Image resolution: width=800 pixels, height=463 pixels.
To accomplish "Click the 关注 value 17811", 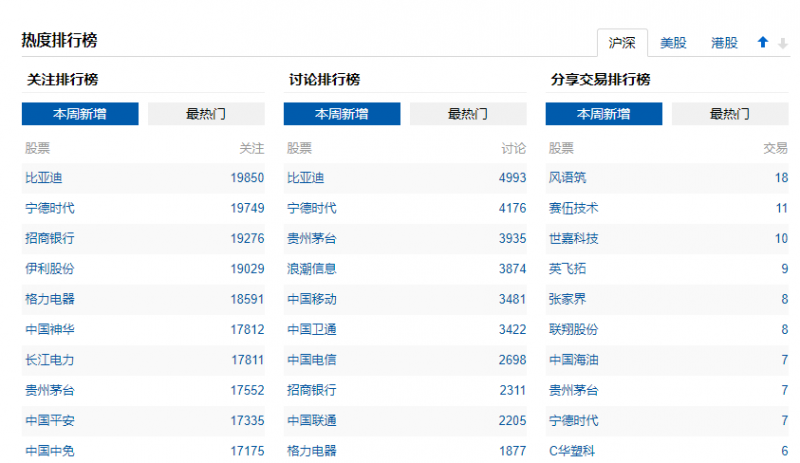I will click(x=247, y=360).
